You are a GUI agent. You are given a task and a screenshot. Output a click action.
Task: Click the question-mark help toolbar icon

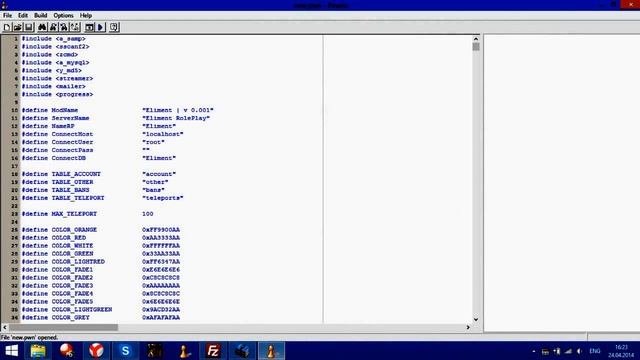[x=114, y=27]
